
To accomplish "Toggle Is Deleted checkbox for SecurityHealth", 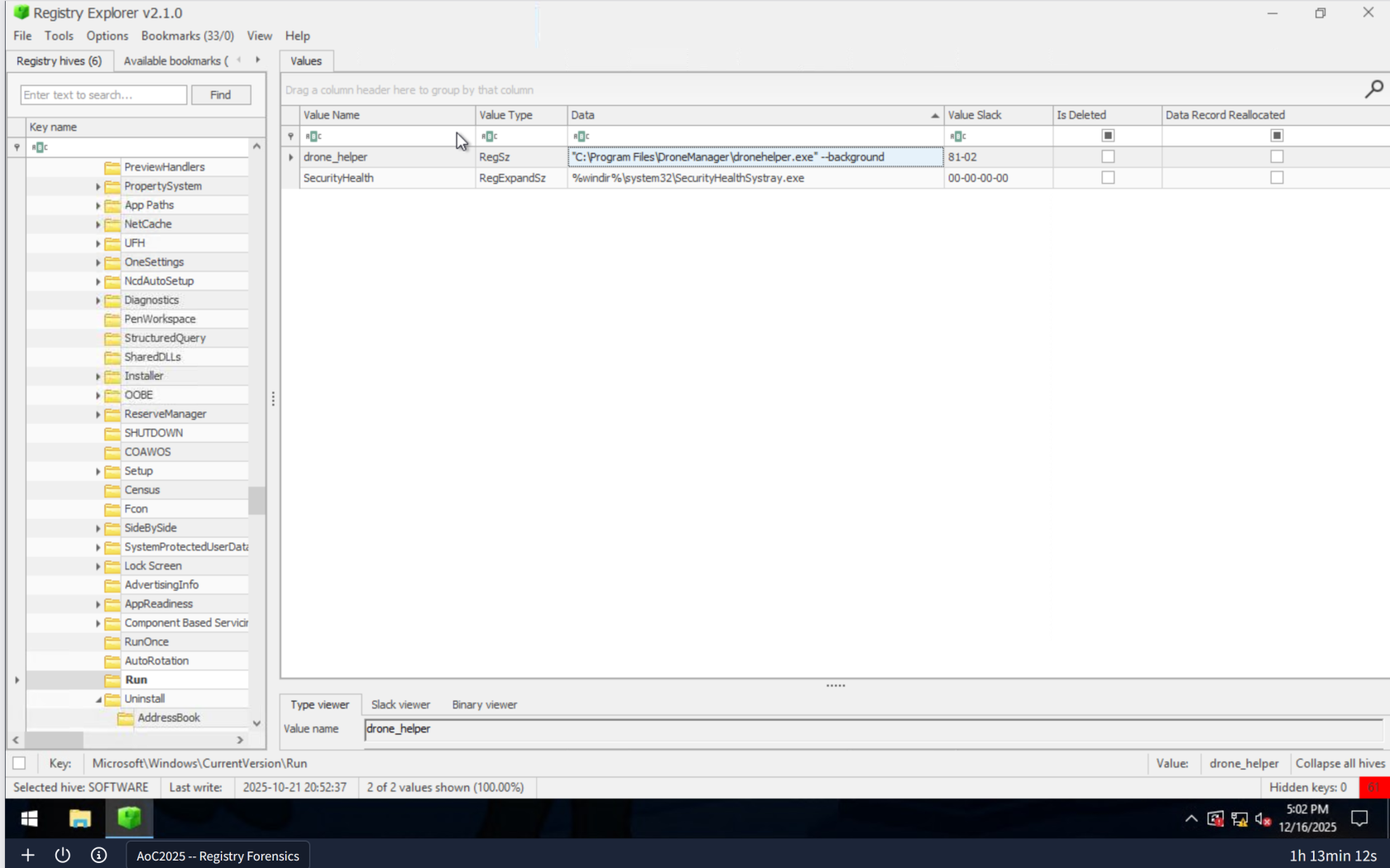I will [x=1108, y=178].
